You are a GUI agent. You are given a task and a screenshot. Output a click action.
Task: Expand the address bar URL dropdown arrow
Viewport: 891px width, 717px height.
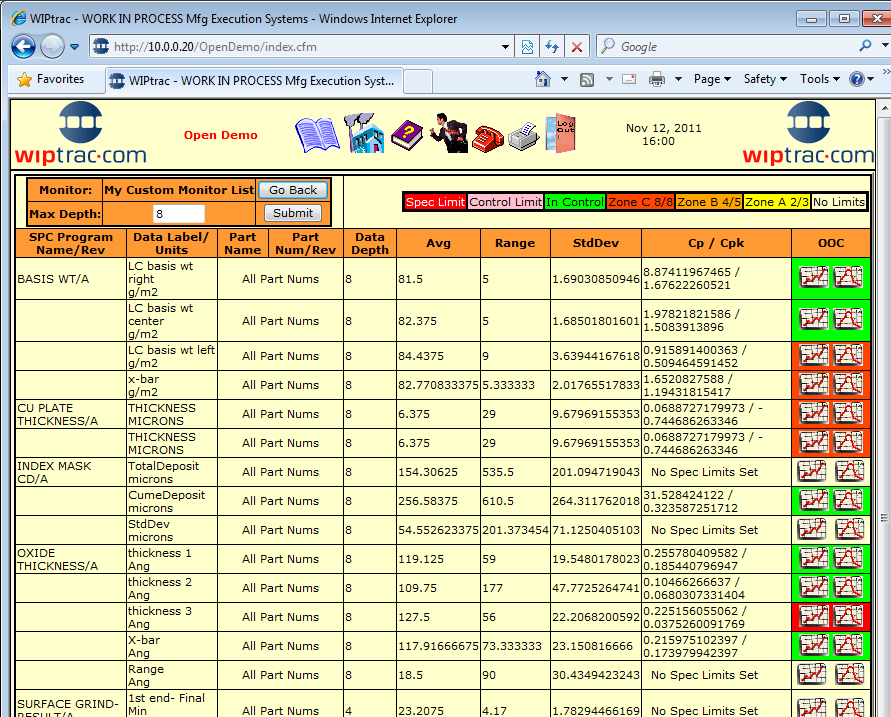click(x=505, y=47)
